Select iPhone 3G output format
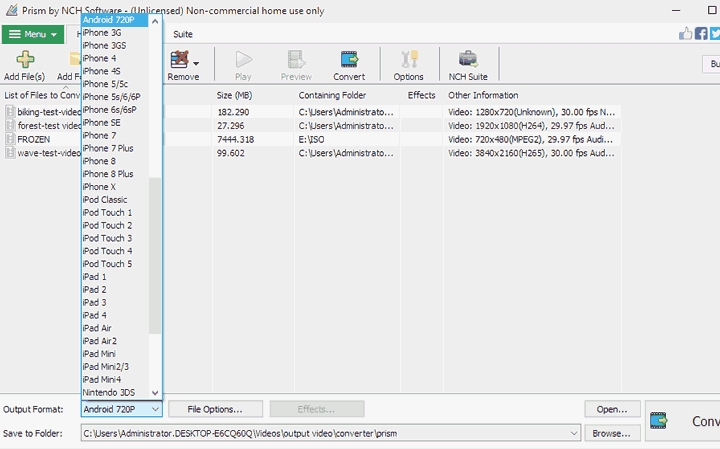Image resolution: width=720 pixels, height=449 pixels. click(x=115, y=33)
